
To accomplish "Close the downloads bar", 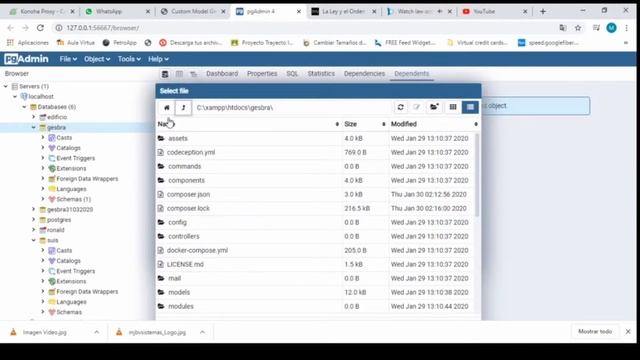I will click(x=628, y=331).
